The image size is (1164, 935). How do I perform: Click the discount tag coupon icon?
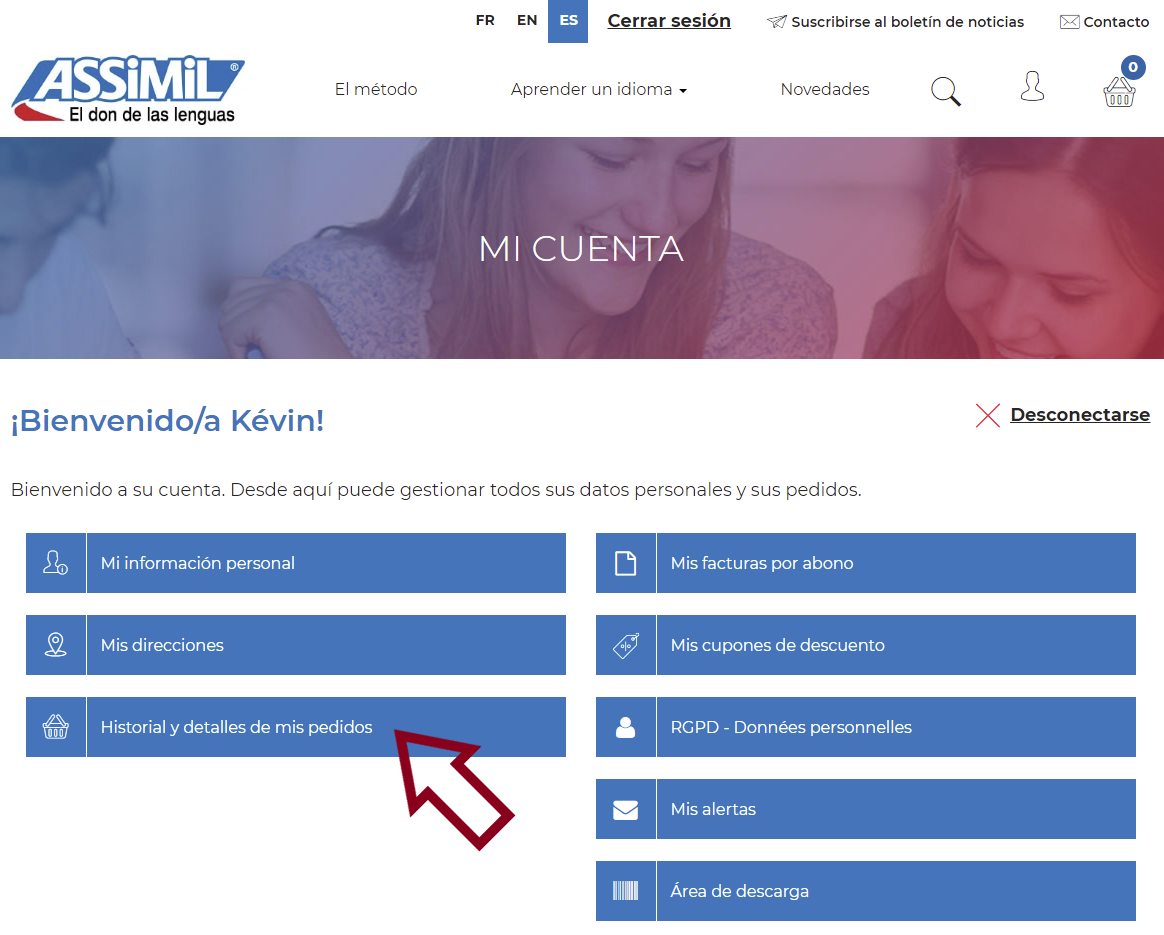(626, 645)
